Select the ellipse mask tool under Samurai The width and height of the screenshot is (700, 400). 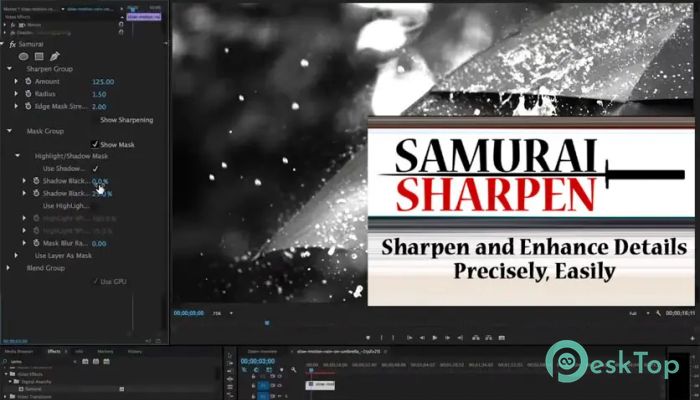[x=24, y=56]
